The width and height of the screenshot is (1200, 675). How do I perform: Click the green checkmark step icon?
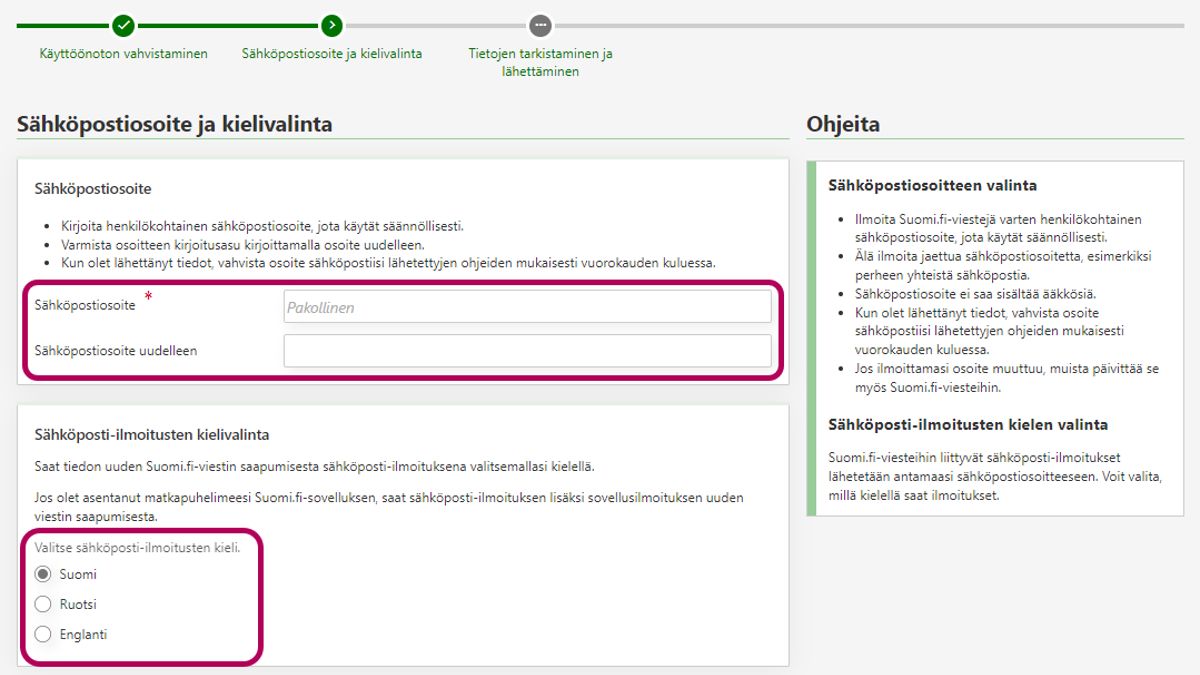123,25
